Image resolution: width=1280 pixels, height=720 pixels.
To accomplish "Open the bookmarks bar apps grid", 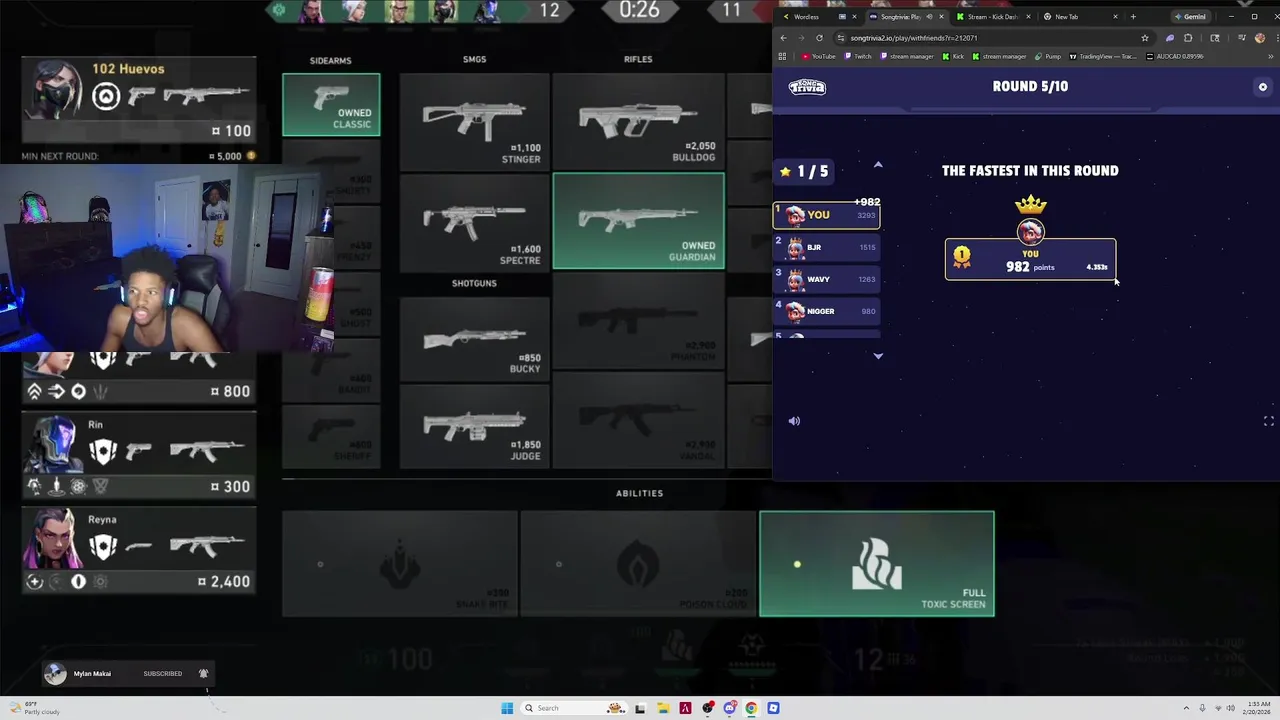I will pyautogui.click(x=782, y=56).
